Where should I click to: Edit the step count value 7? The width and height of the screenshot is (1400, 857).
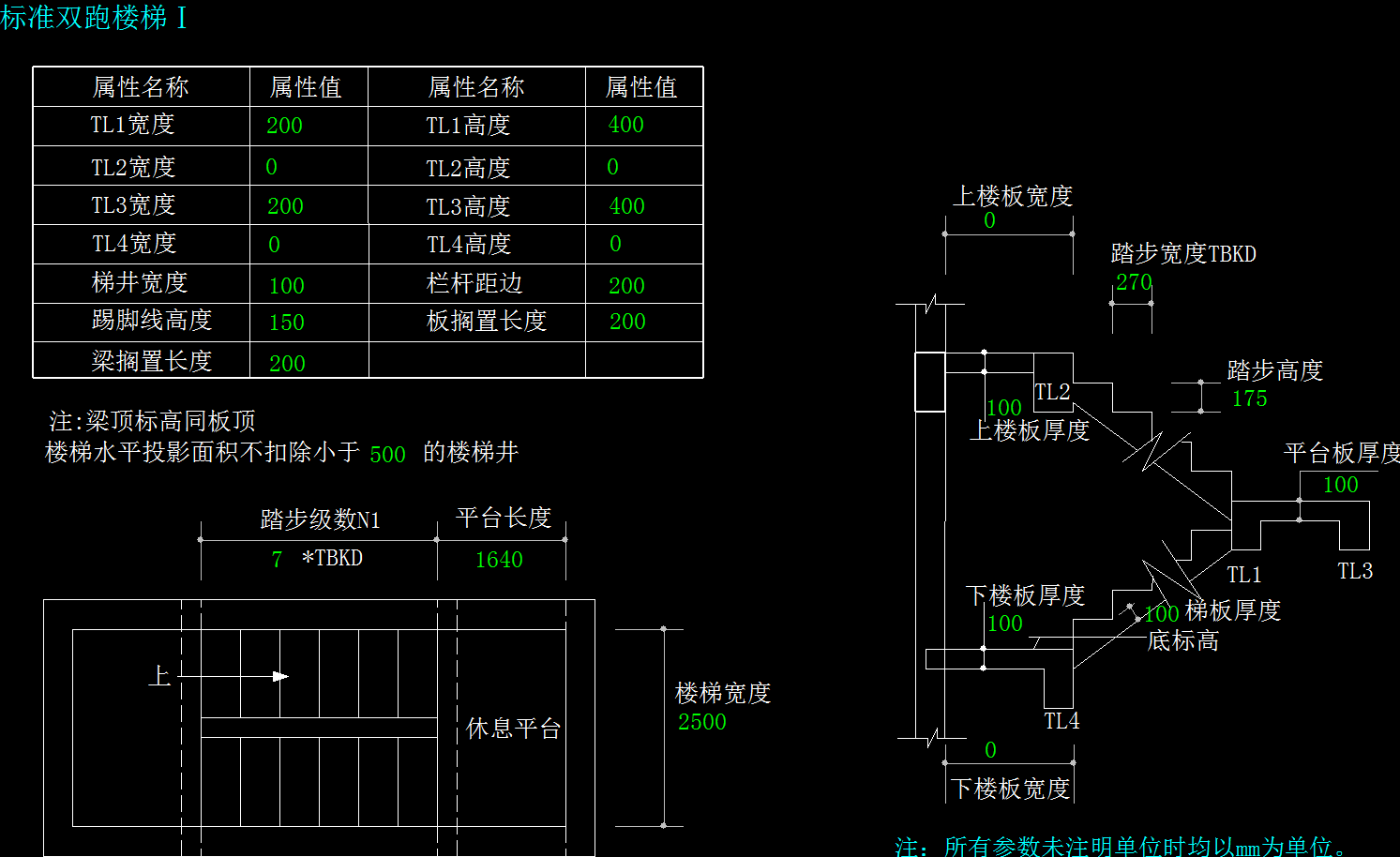277,560
